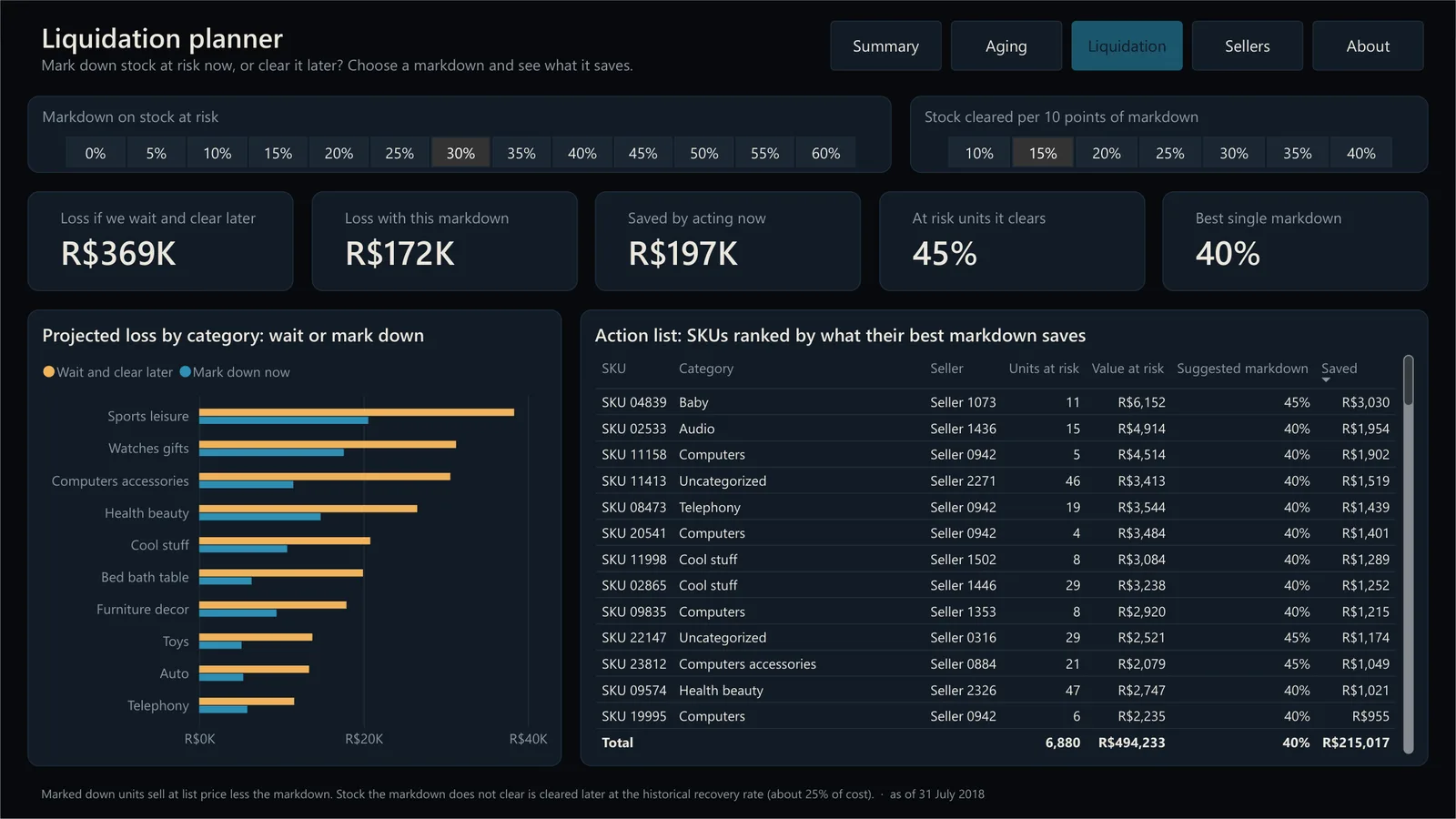Sort table by Value at risk header
The width and height of the screenshot is (1456, 819).
(x=1127, y=369)
